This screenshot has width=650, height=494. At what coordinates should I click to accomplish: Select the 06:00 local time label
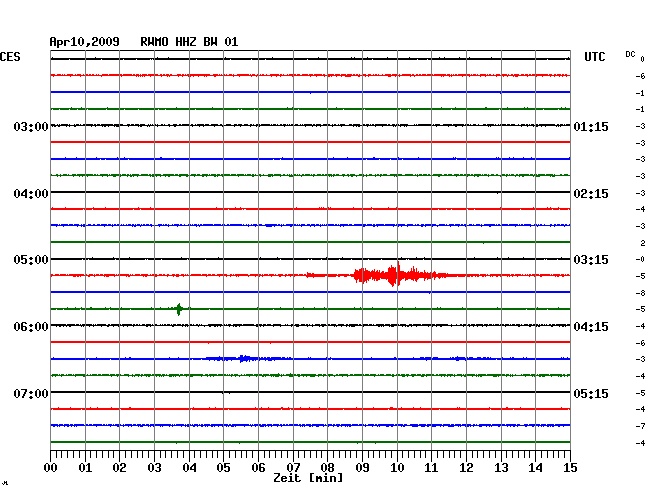pyautogui.click(x=31, y=327)
